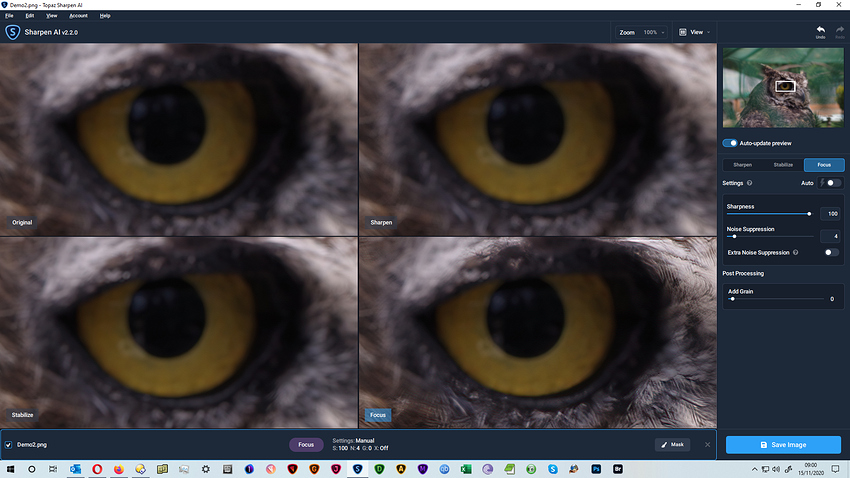Click the Undo arrow icon

[820, 30]
